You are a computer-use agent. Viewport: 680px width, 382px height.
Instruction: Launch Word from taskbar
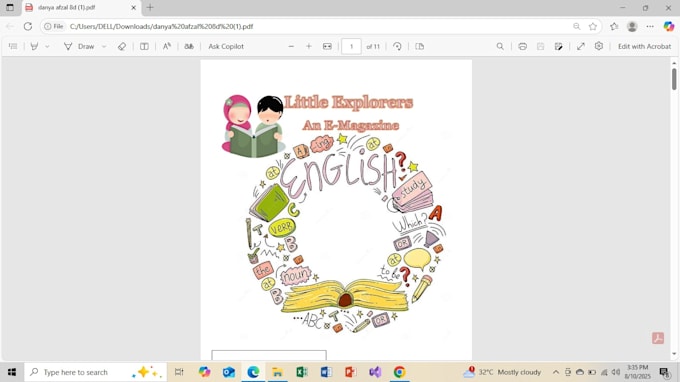click(x=326, y=372)
